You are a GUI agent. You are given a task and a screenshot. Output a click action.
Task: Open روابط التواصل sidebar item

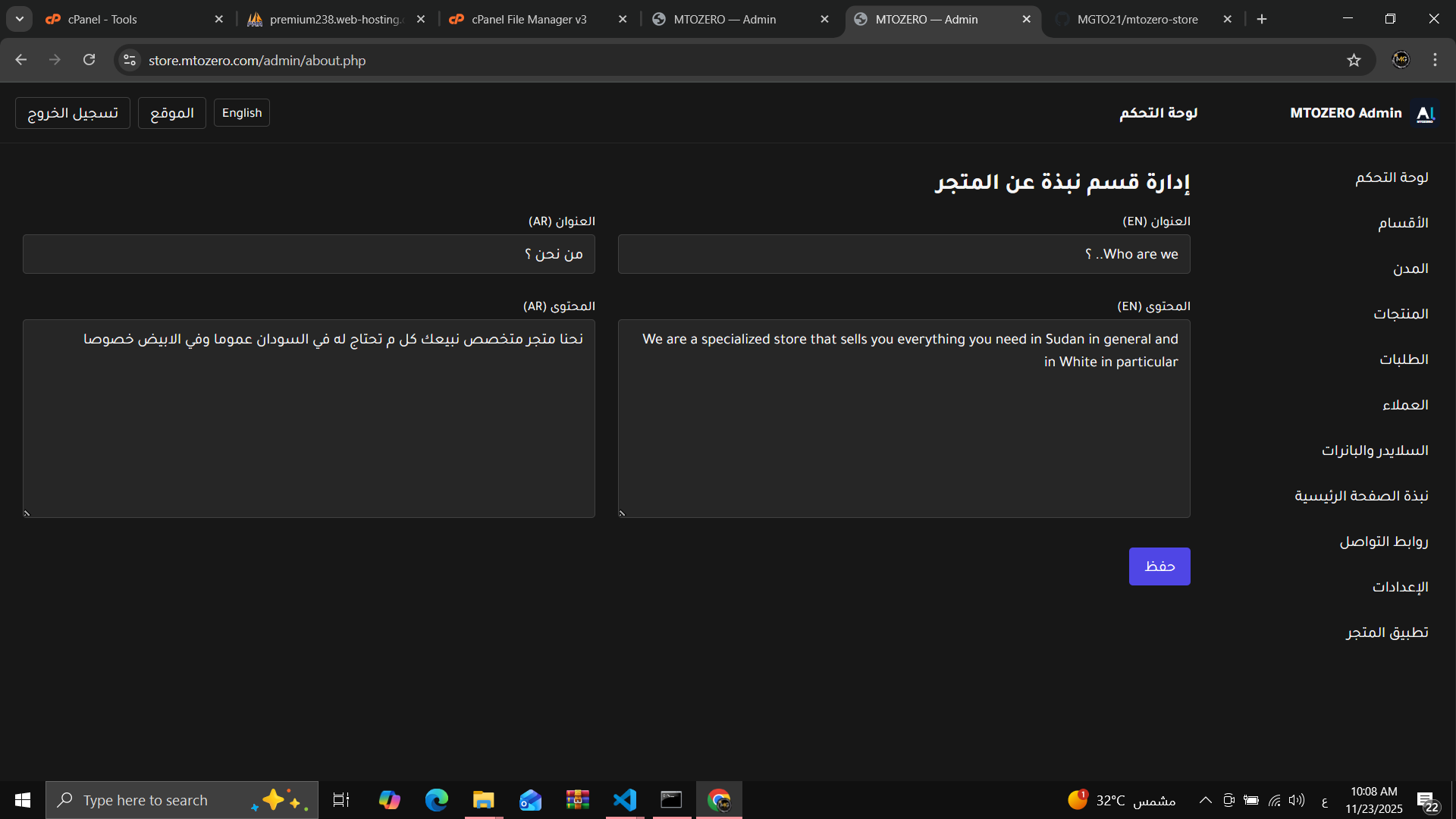(1383, 541)
